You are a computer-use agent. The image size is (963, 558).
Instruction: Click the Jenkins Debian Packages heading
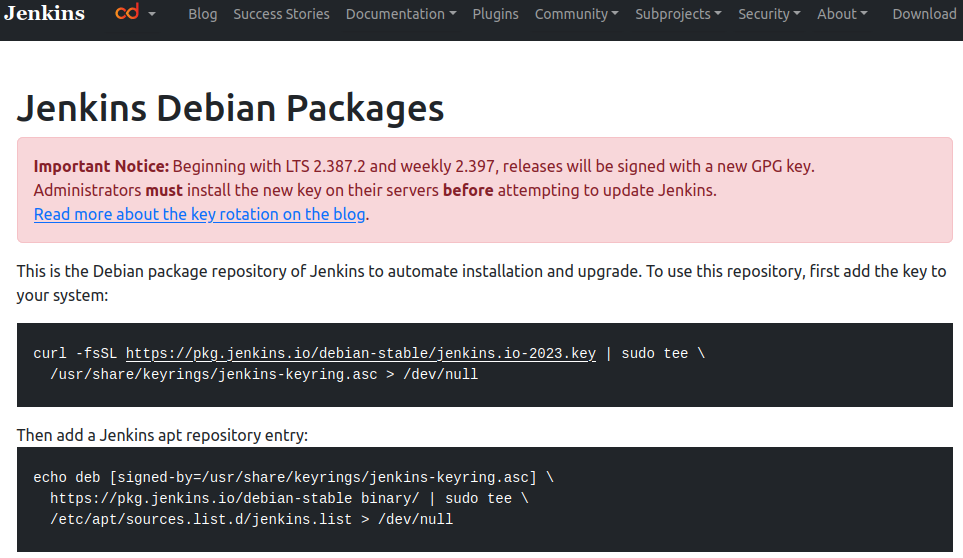(230, 109)
